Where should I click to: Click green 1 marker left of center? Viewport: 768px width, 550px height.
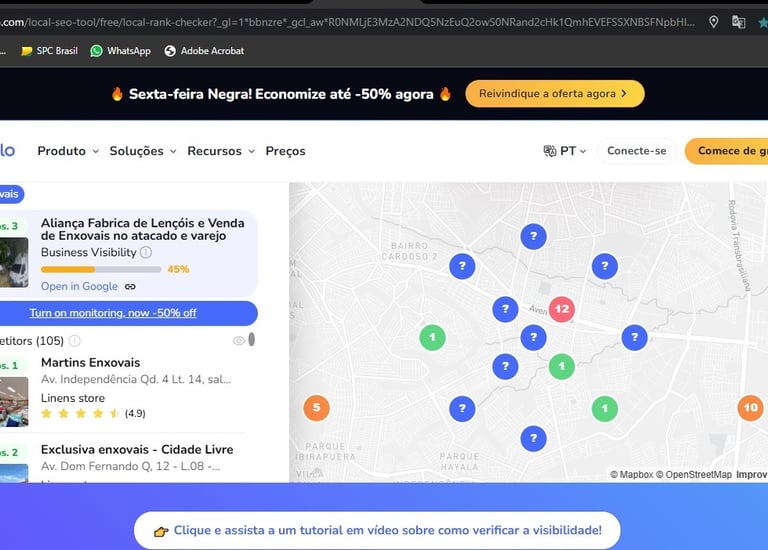pyautogui.click(x=432, y=337)
